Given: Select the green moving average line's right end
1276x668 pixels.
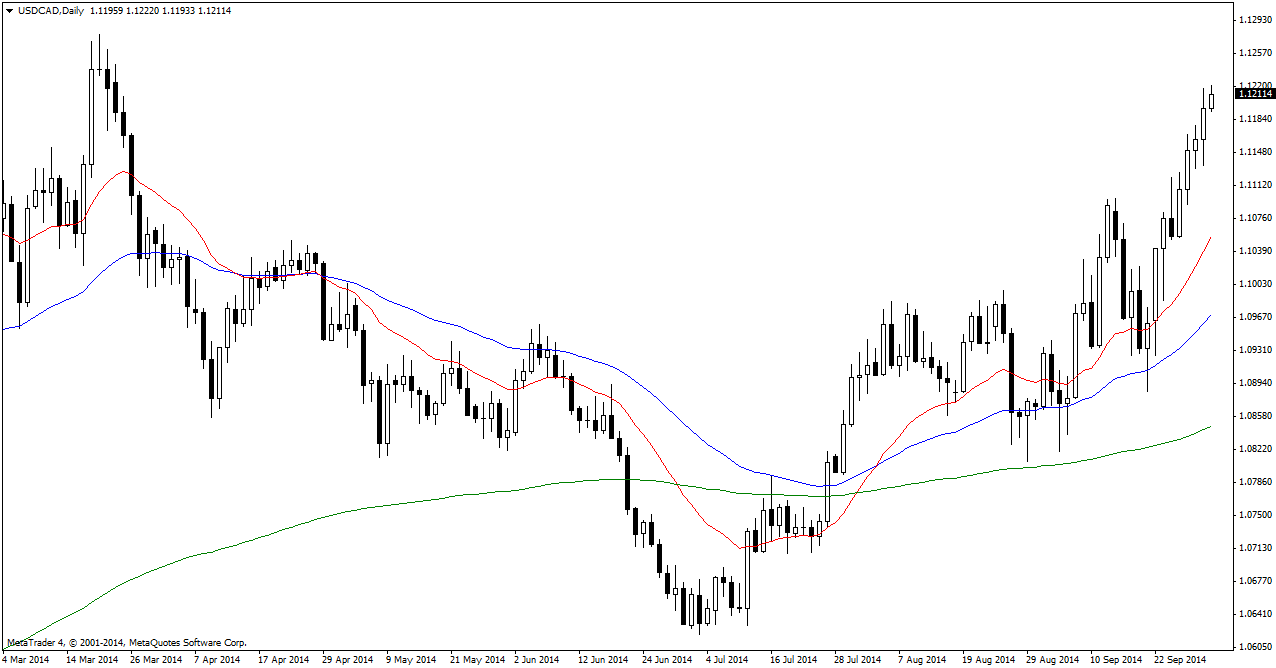Looking at the screenshot, I should coord(1209,427).
